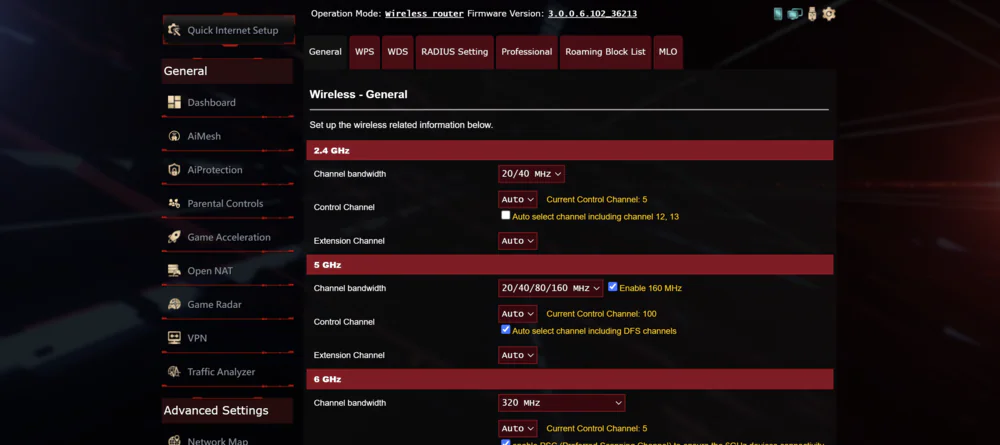
Task: Open Game Acceleration page
Action: [x=228, y=237]
